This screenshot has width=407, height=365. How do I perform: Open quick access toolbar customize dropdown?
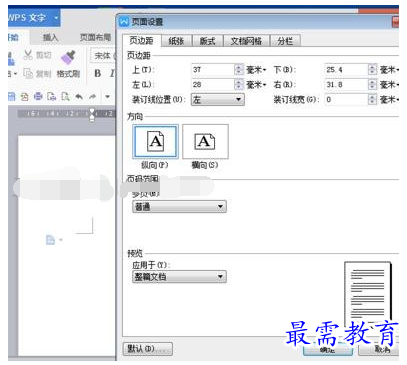107,97
